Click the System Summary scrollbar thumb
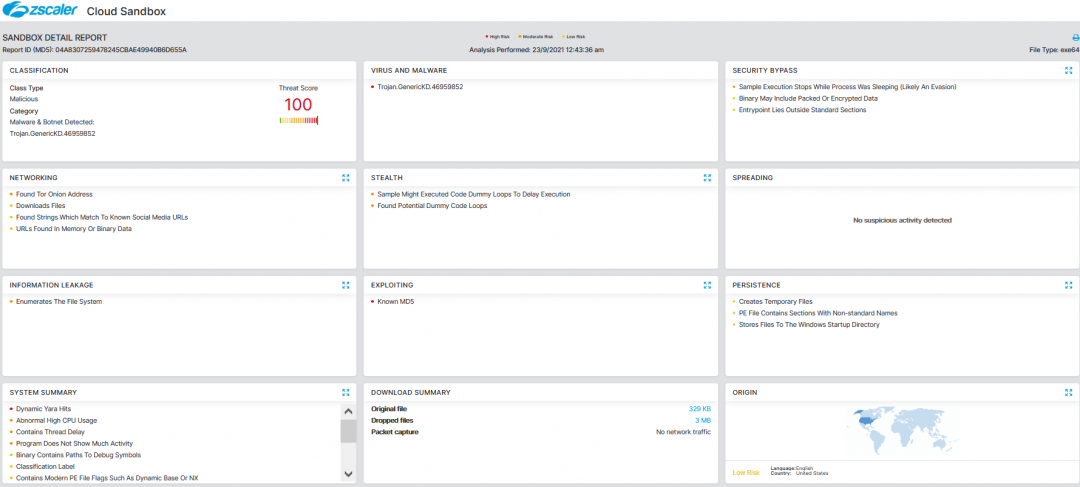Viewport: 1080px width, 487px height. 348,431
